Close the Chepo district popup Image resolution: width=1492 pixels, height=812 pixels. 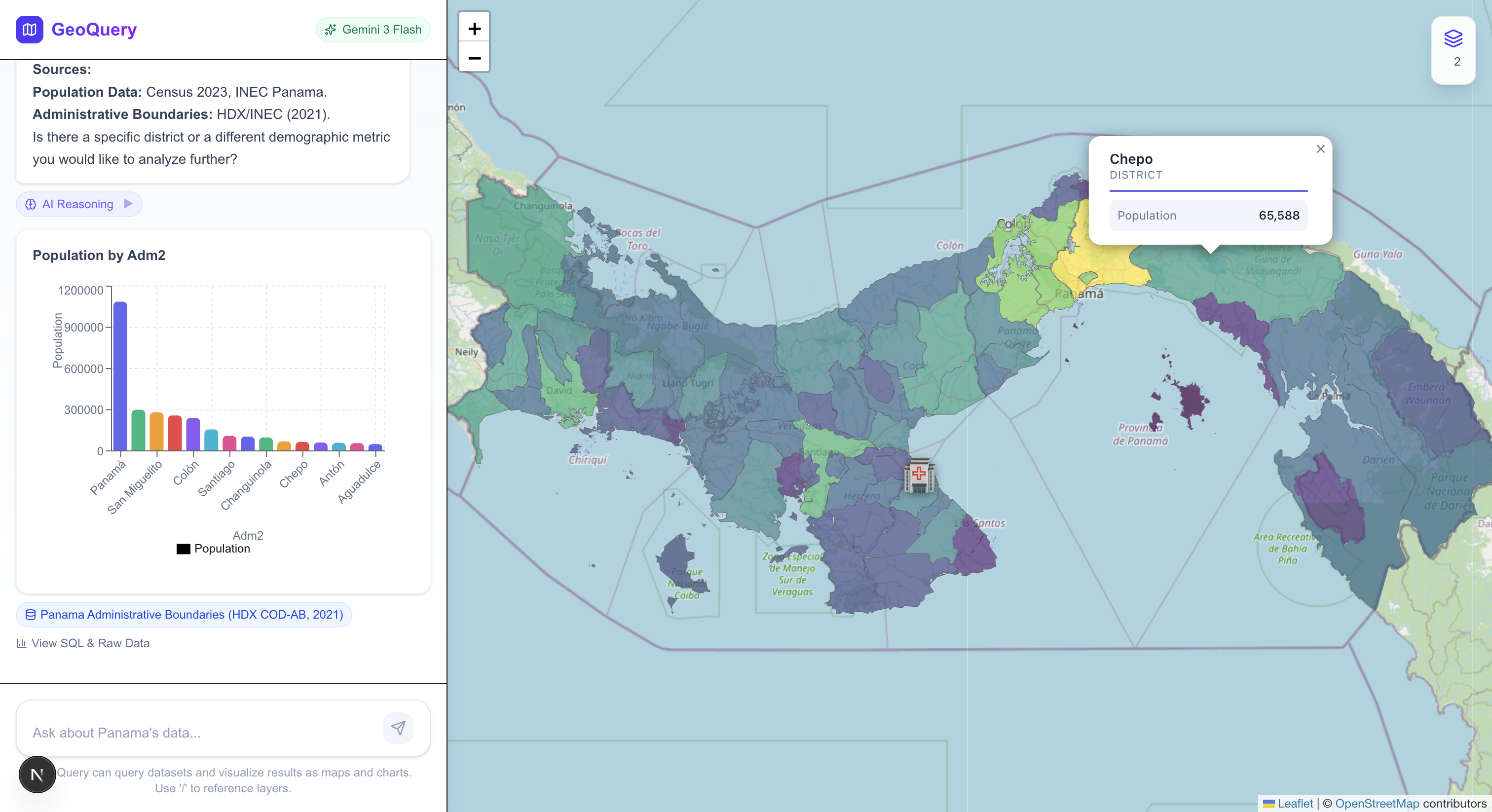click(x=1320, y=149)
